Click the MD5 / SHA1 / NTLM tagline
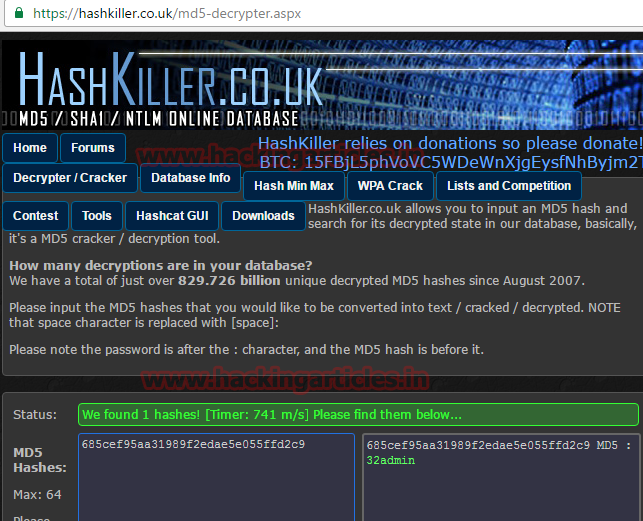 pyautogui.click(x=159, y=119)
